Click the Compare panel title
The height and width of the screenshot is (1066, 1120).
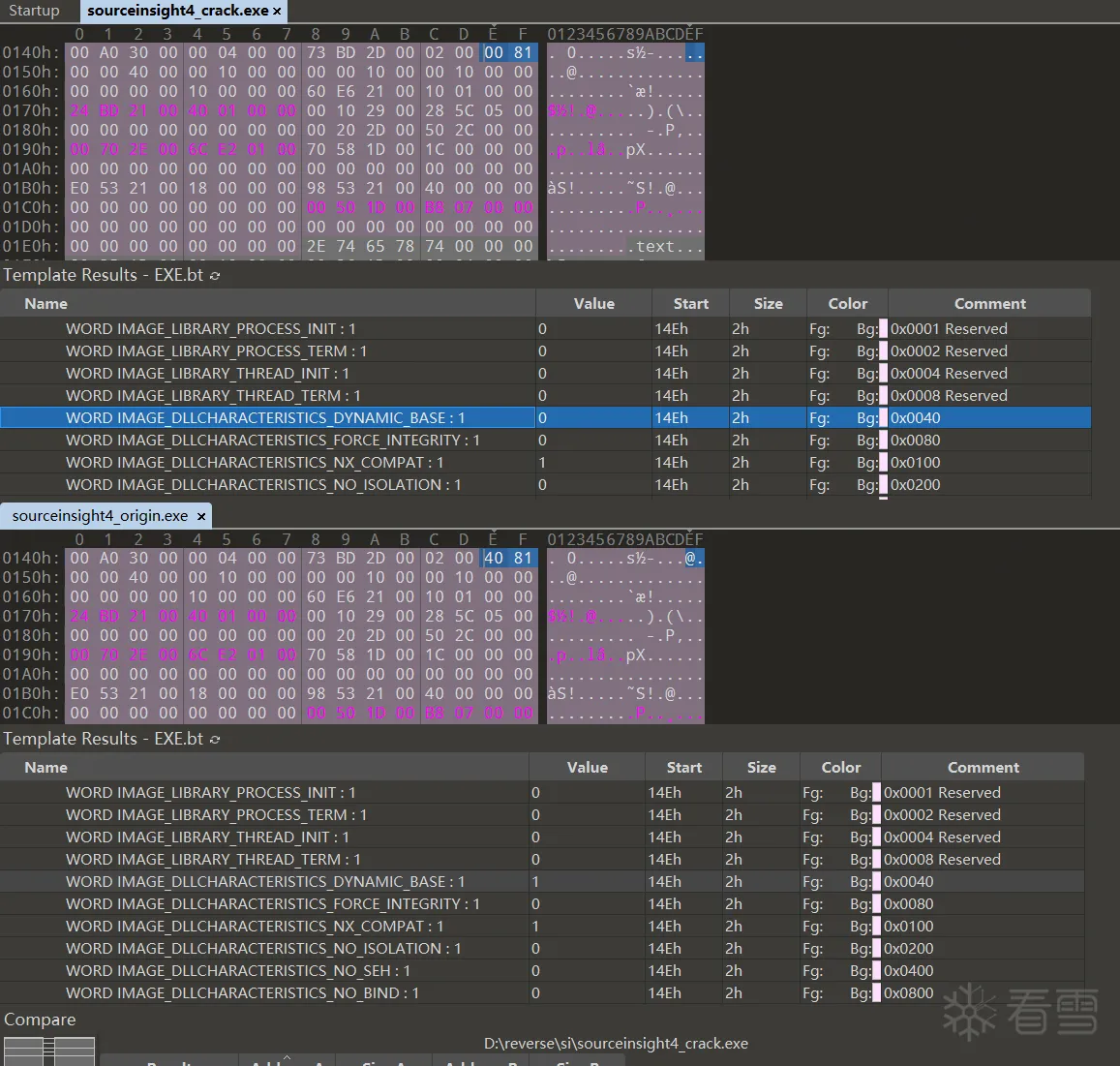(x=40, y=1020)
